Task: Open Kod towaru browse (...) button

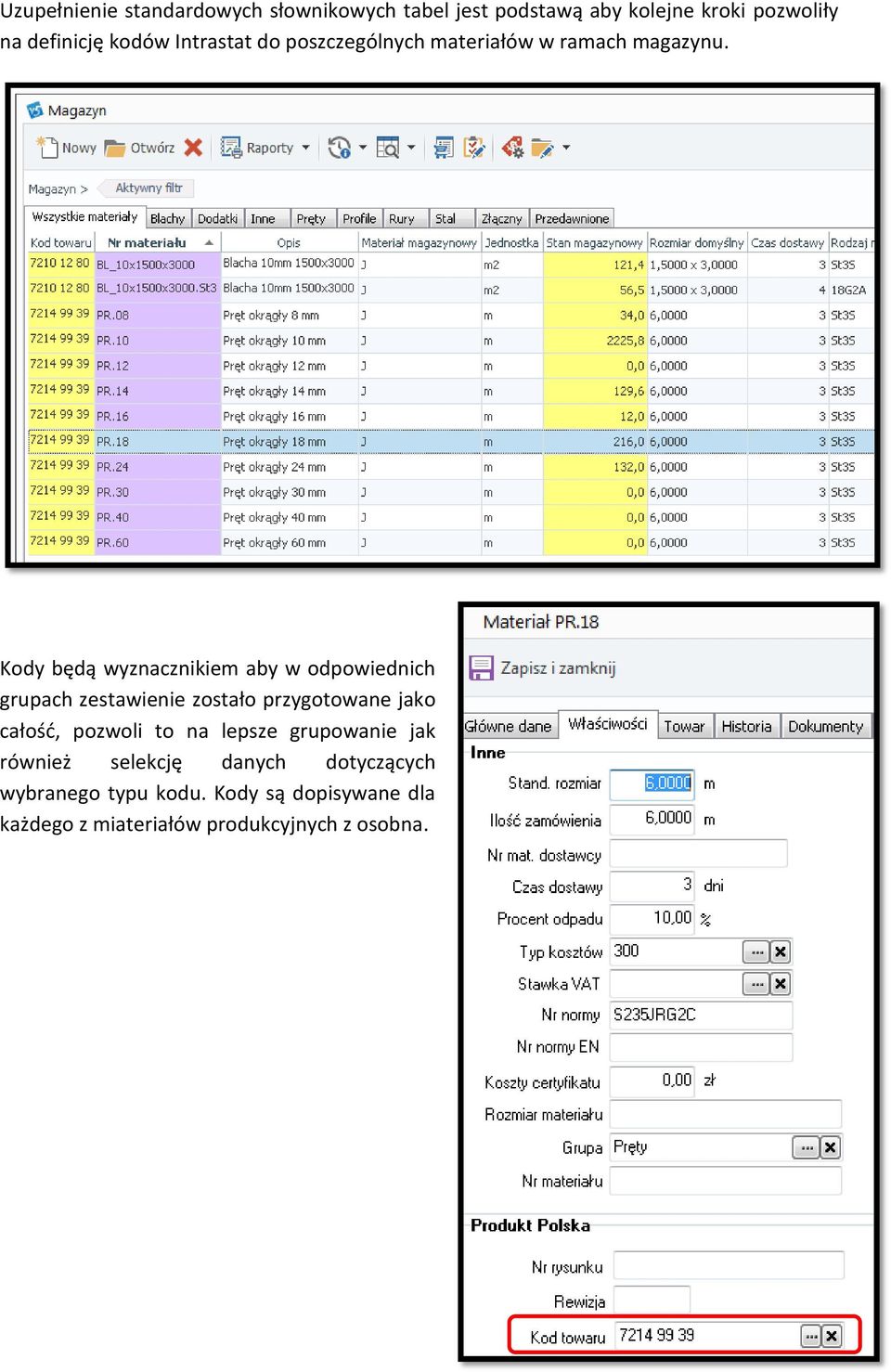Action: [811, 1337]
